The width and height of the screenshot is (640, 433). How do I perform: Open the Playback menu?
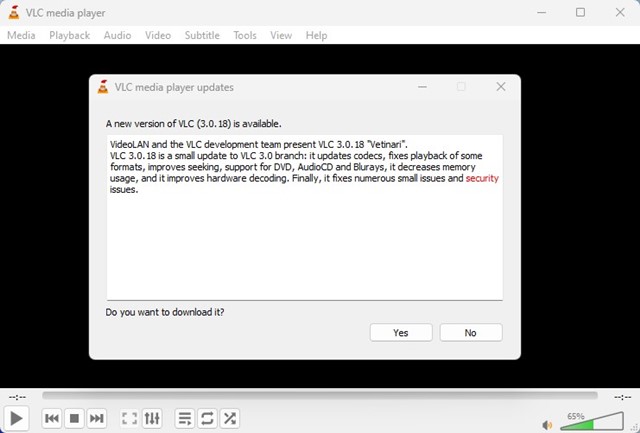tap(69, 35)
